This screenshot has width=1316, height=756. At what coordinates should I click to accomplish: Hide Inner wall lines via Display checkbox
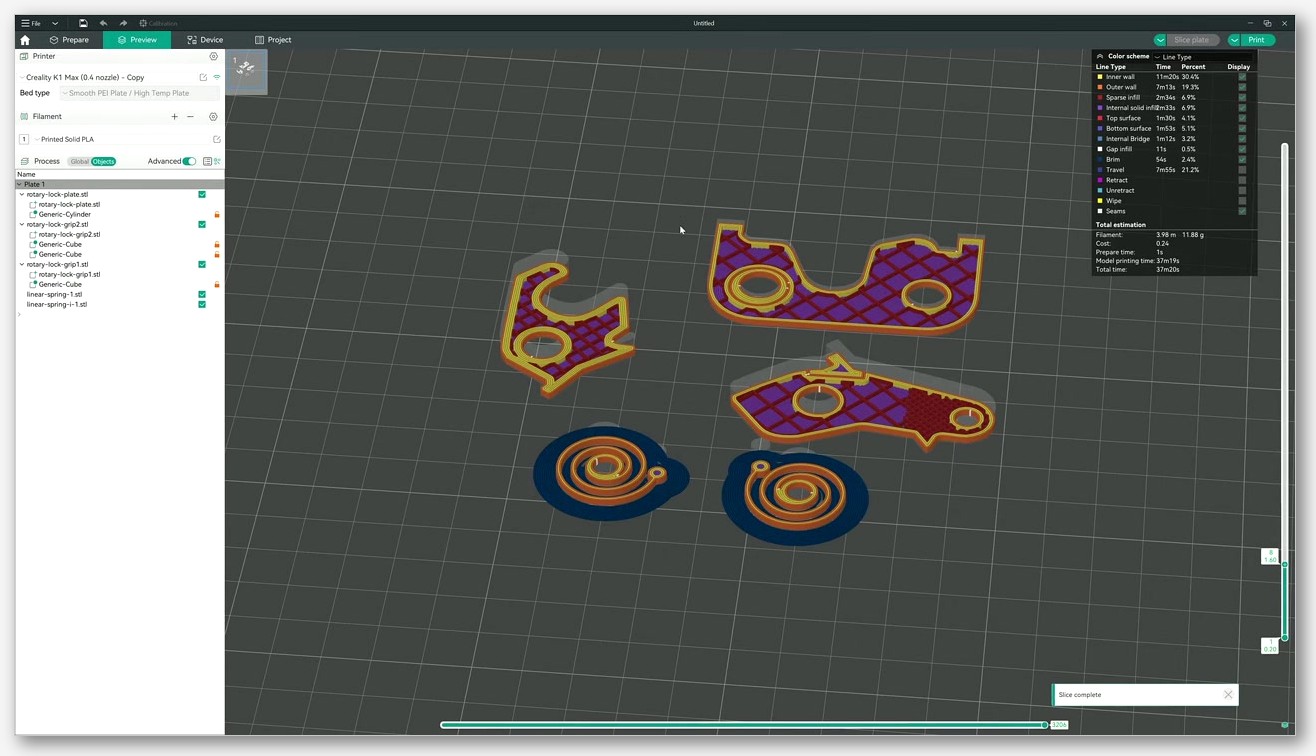(1242, 77)
